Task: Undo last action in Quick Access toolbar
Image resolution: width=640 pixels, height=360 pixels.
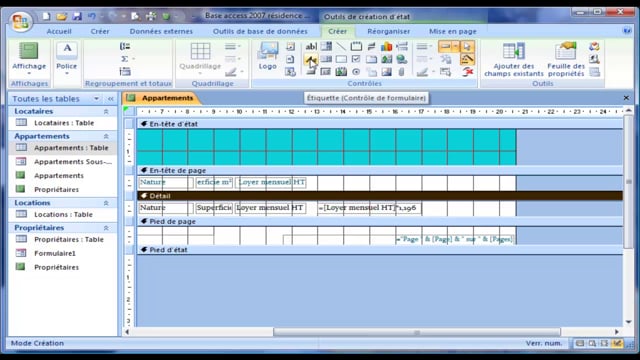Action: 91,16
